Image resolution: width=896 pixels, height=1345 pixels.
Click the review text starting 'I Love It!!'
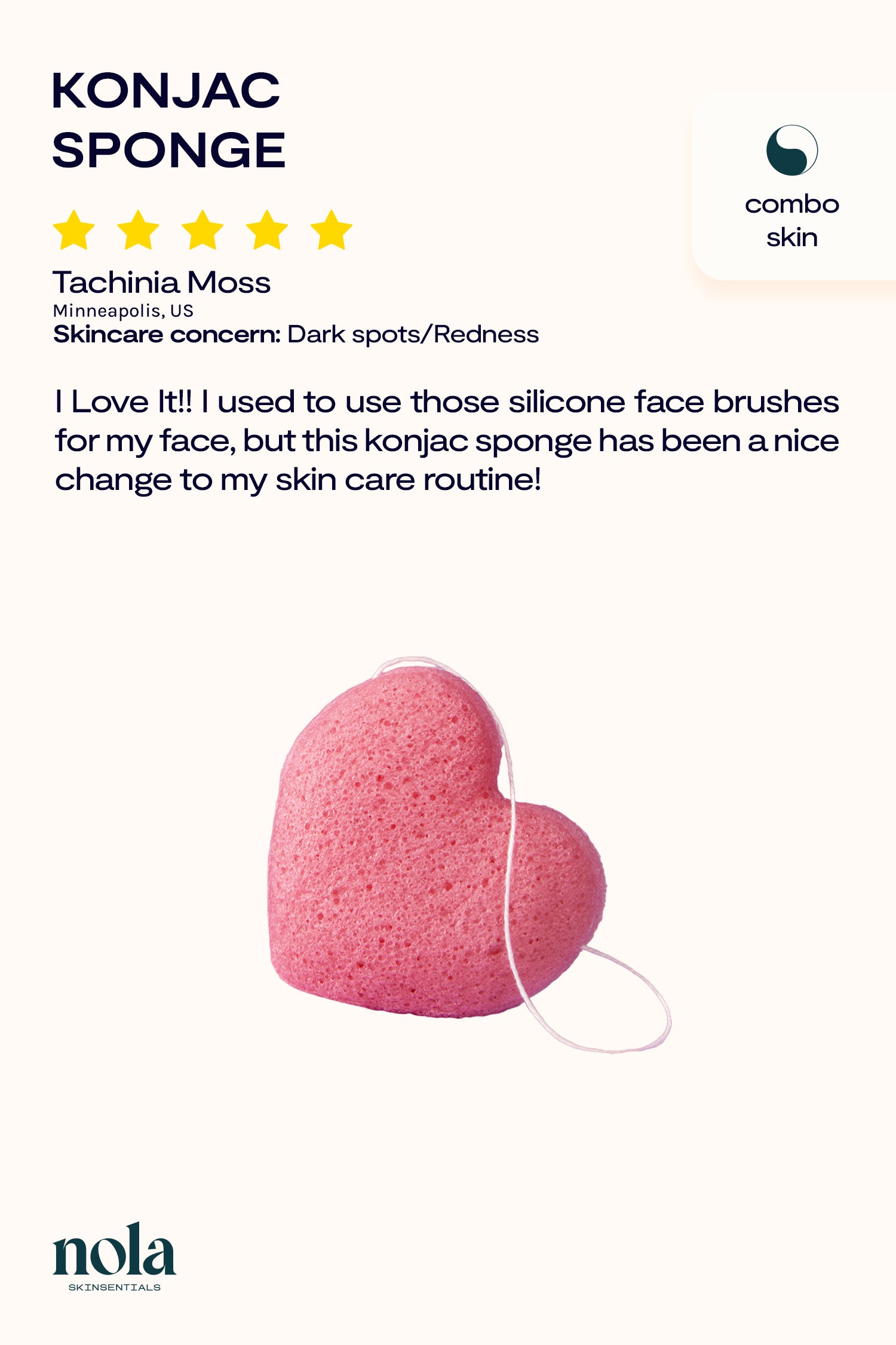tap(447, 441)
